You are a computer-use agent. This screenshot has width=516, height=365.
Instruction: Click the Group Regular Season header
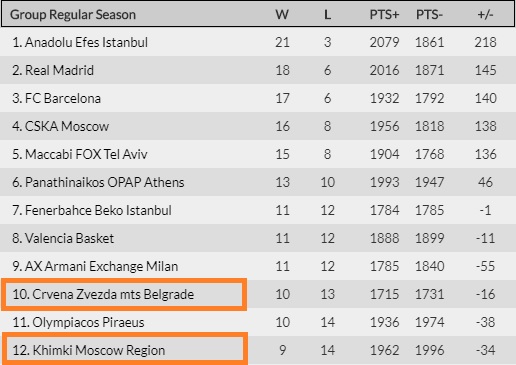click(x=73, y=15)
